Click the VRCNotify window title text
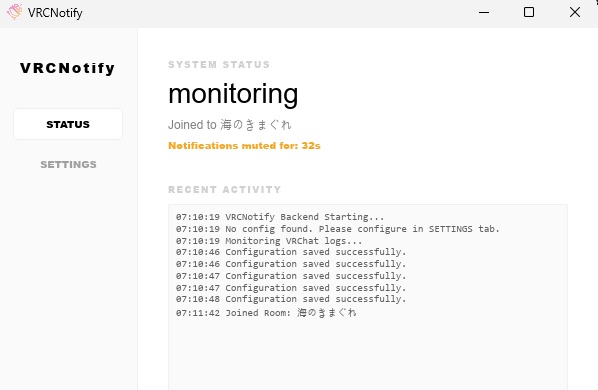 (x=55, y=13)
